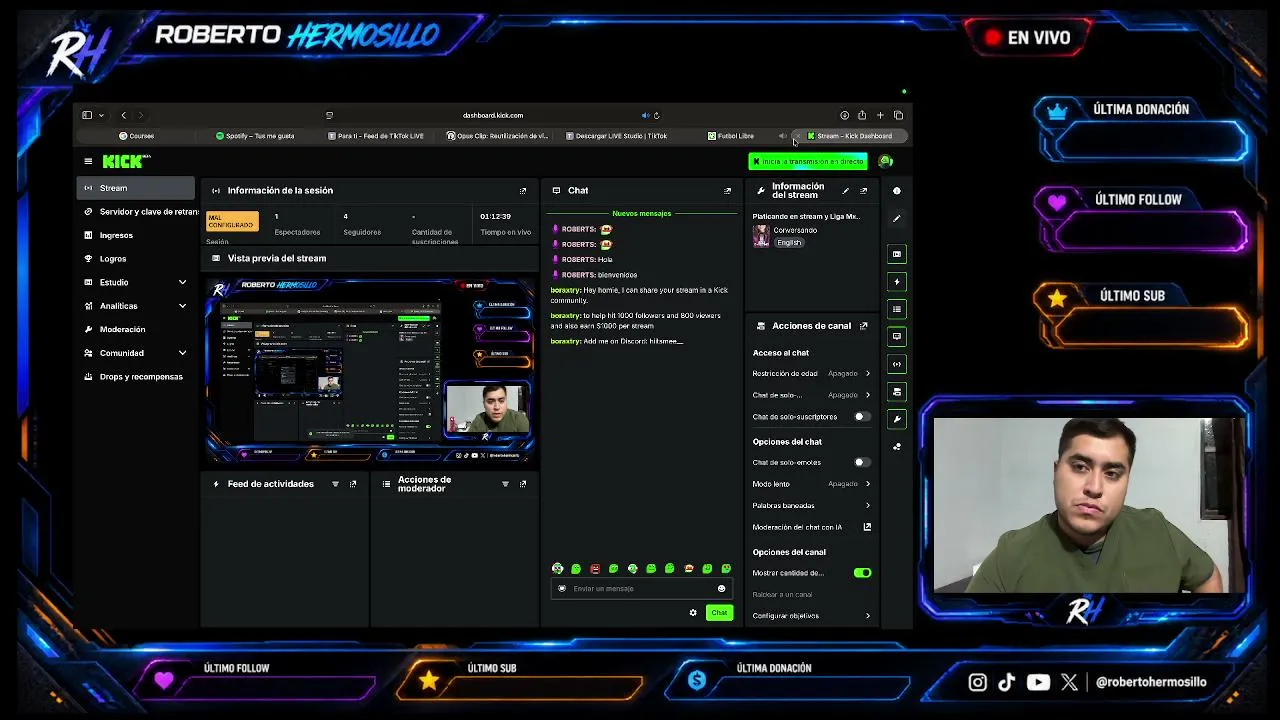Toggle the list icon in right rail

pyautogui.click(x=897, y=309)
